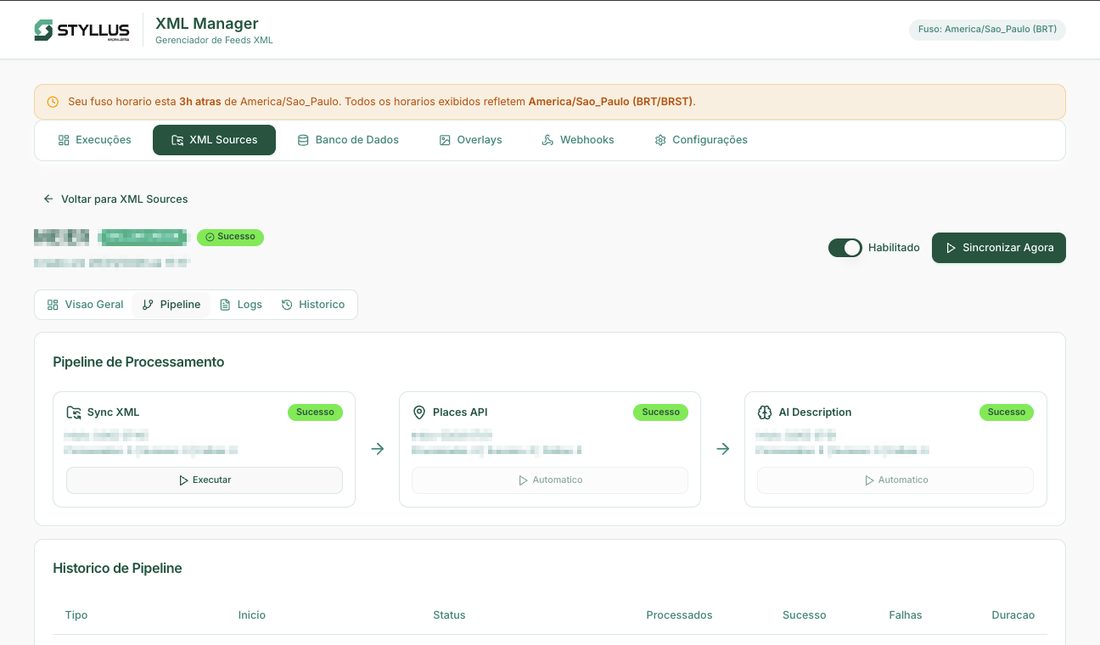The width and height of the screenshot is (1100, 645).
Task: Disable the Habilitado toggle
Action: [x=845, y=246]
